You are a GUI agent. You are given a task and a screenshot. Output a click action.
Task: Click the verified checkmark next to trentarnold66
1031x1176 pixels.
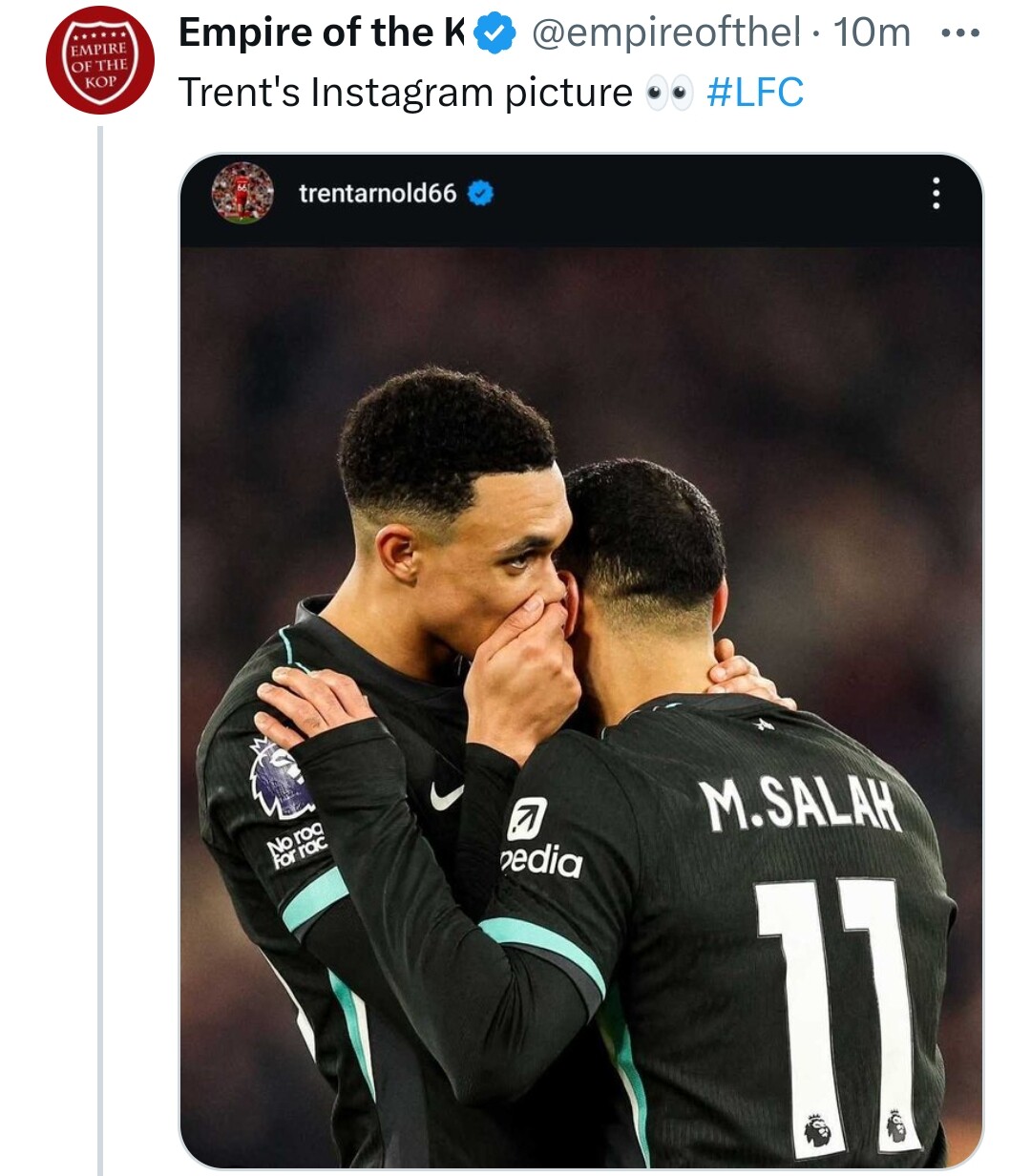pyautogui.click(x=480, y=194)
